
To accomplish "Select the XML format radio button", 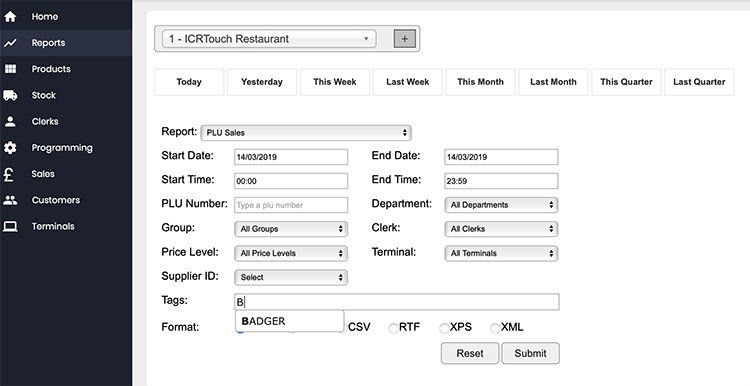I will tap(496, 329).
